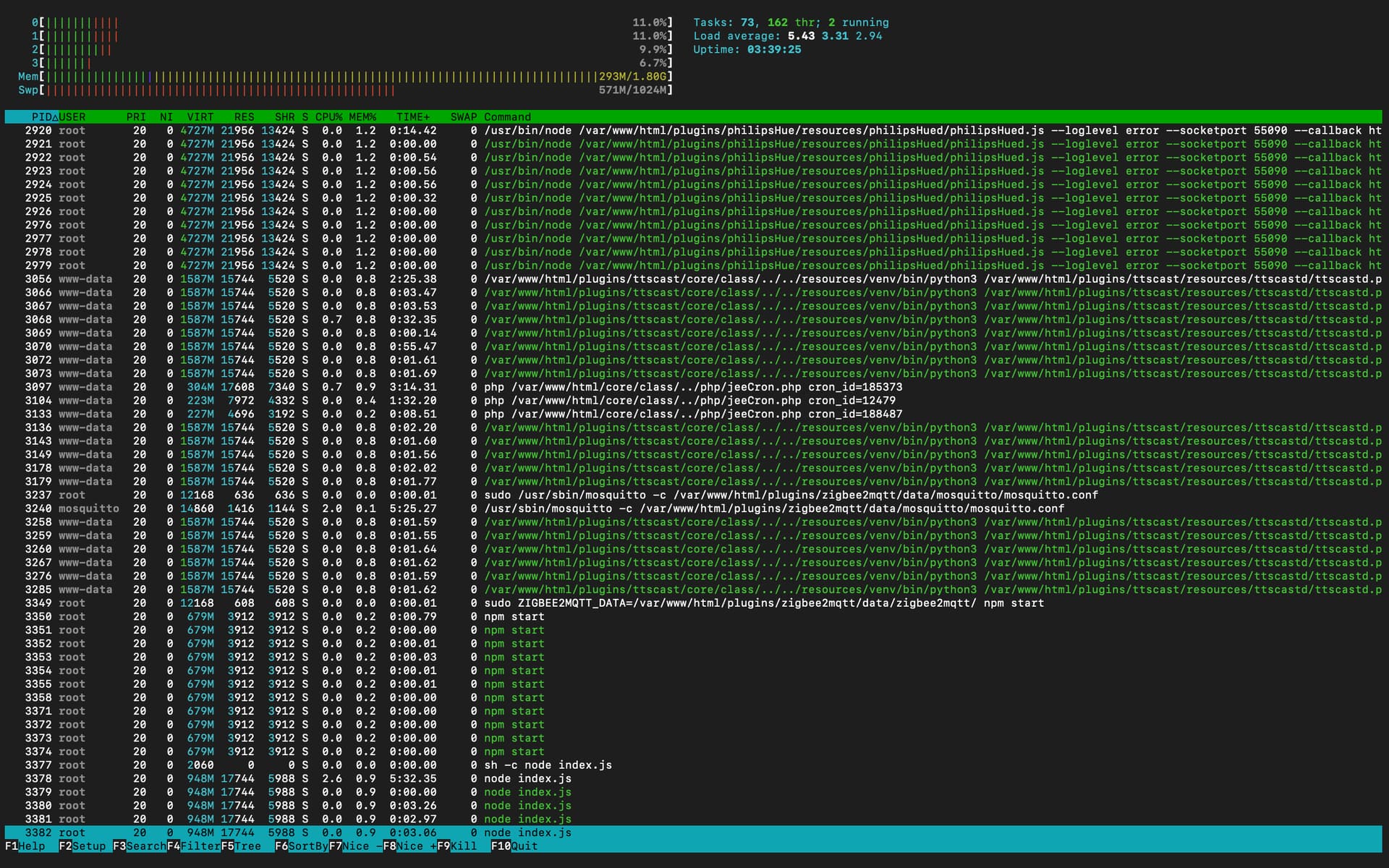Sort by USER column header

[72, 116]
